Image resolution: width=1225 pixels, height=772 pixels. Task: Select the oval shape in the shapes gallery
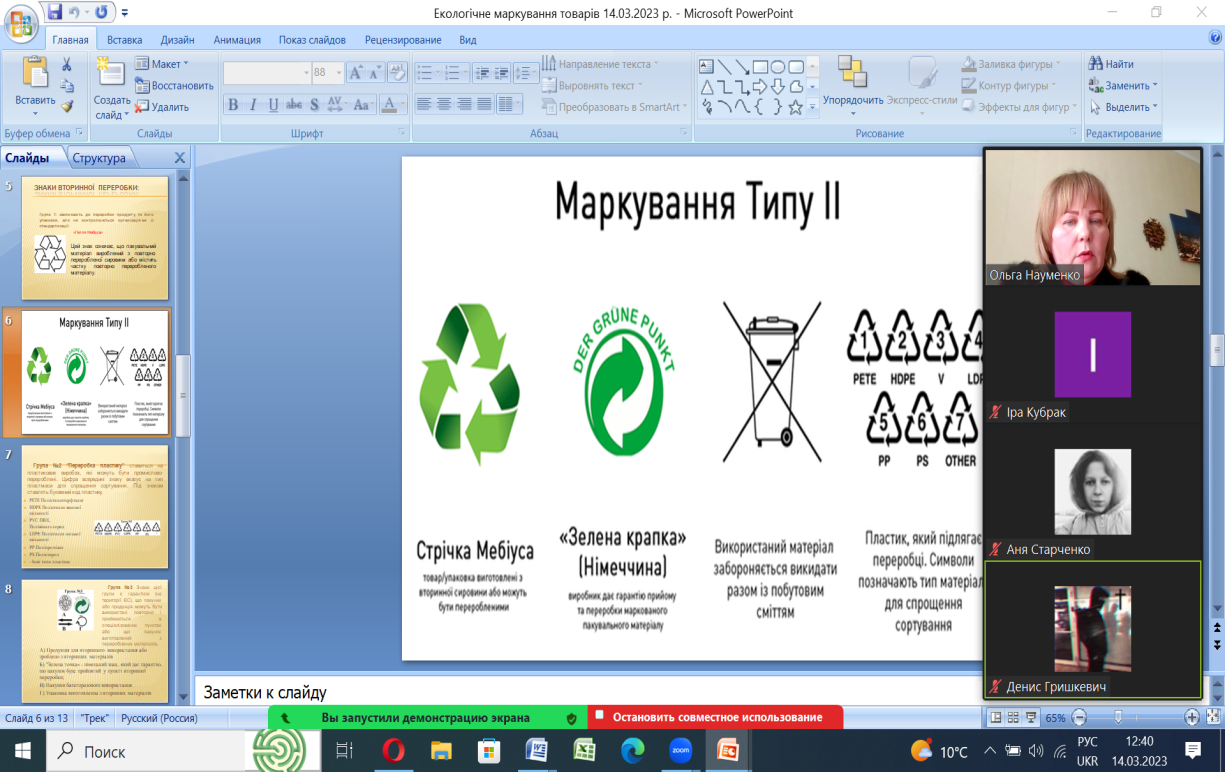point(777,67)
